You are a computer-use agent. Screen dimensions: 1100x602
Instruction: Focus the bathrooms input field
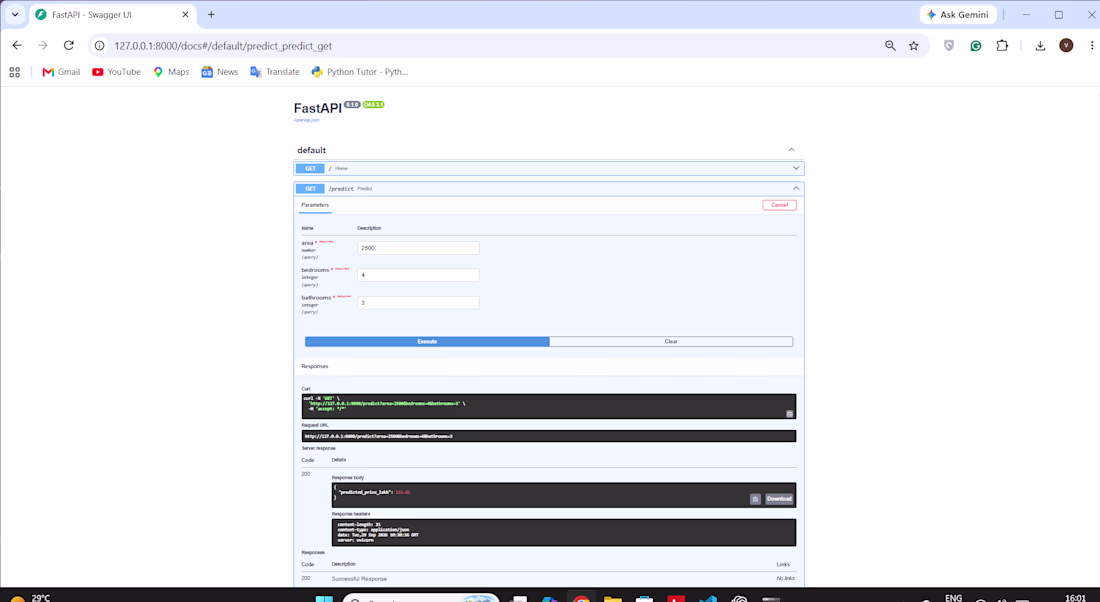[x=418, y=302]
